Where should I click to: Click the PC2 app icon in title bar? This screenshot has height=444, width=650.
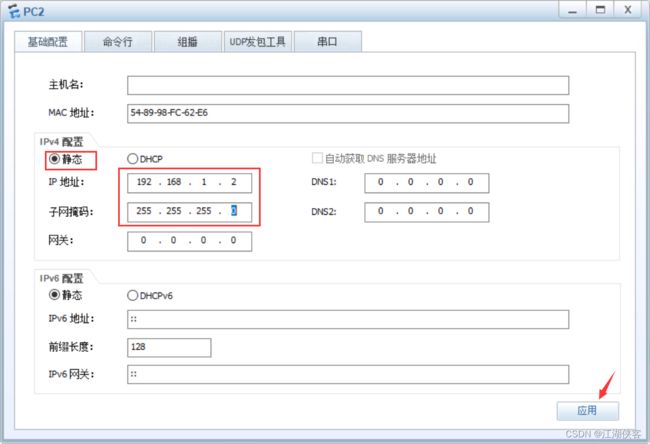point(14,11)
